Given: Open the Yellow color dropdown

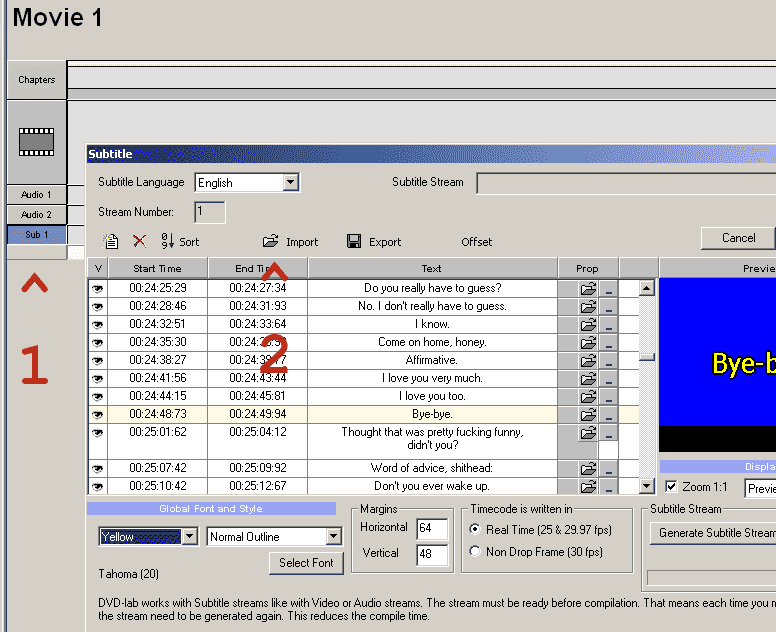Looking at the screenshot, I should pyautogui.click(x=190, y=536).
